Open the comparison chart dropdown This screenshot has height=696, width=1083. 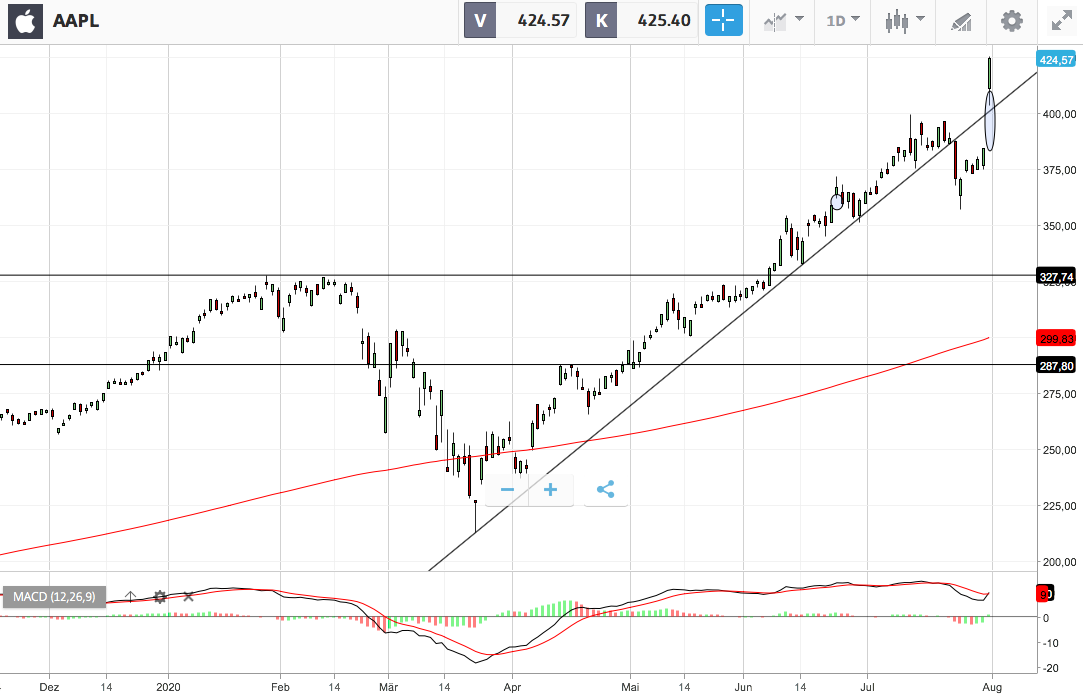tap(783, 21)
